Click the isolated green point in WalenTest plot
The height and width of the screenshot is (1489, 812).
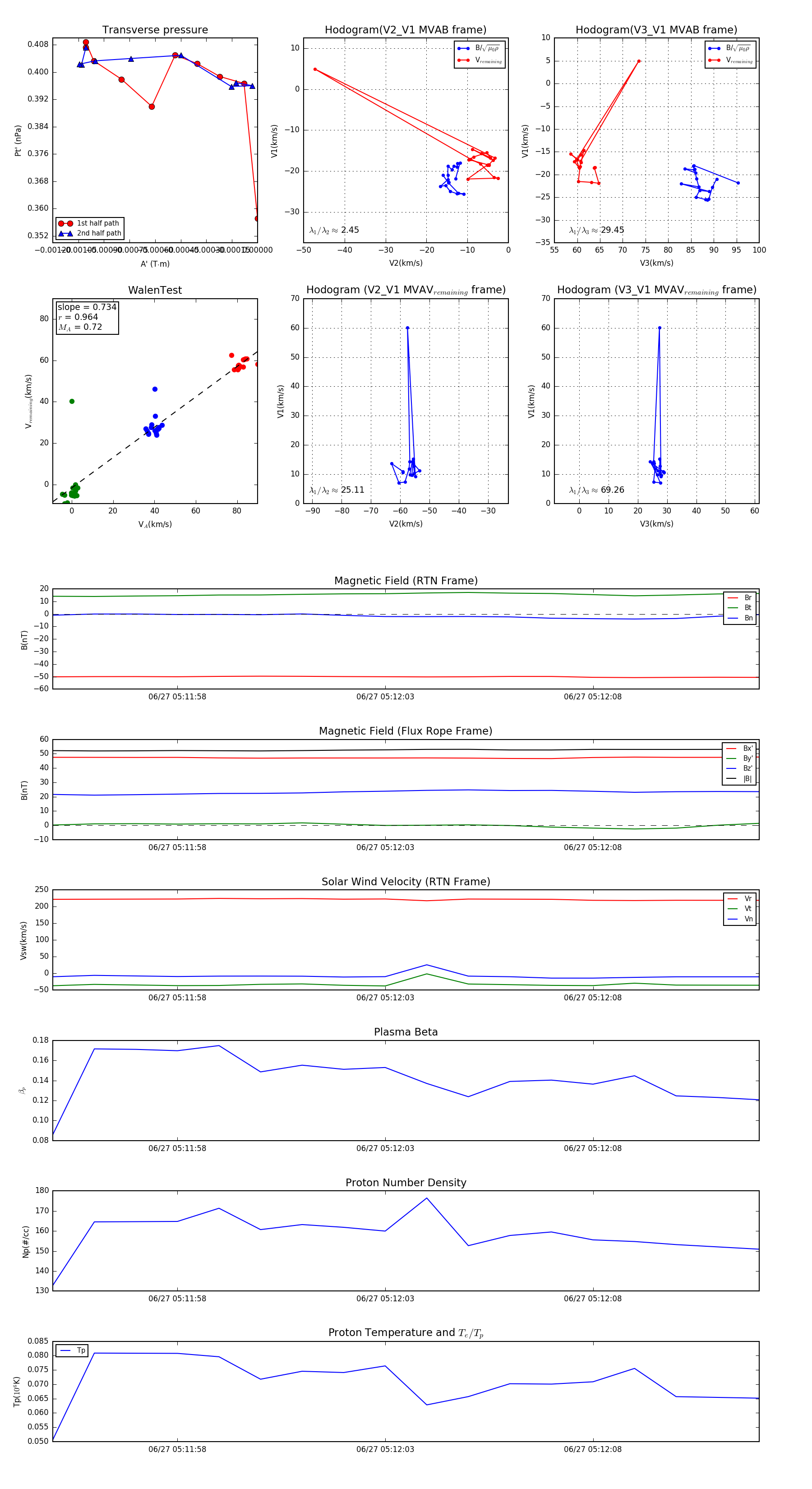[72, 401]
